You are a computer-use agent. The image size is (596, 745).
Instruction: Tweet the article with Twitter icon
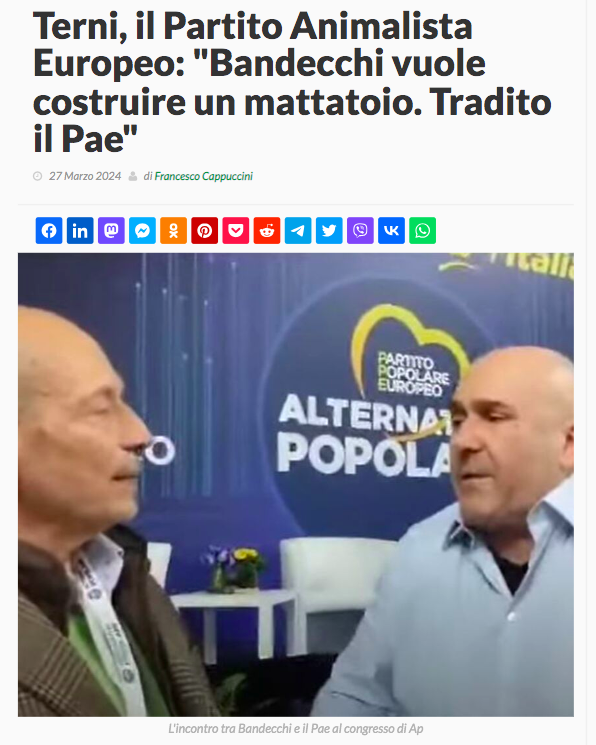click(x=329, y=230)
